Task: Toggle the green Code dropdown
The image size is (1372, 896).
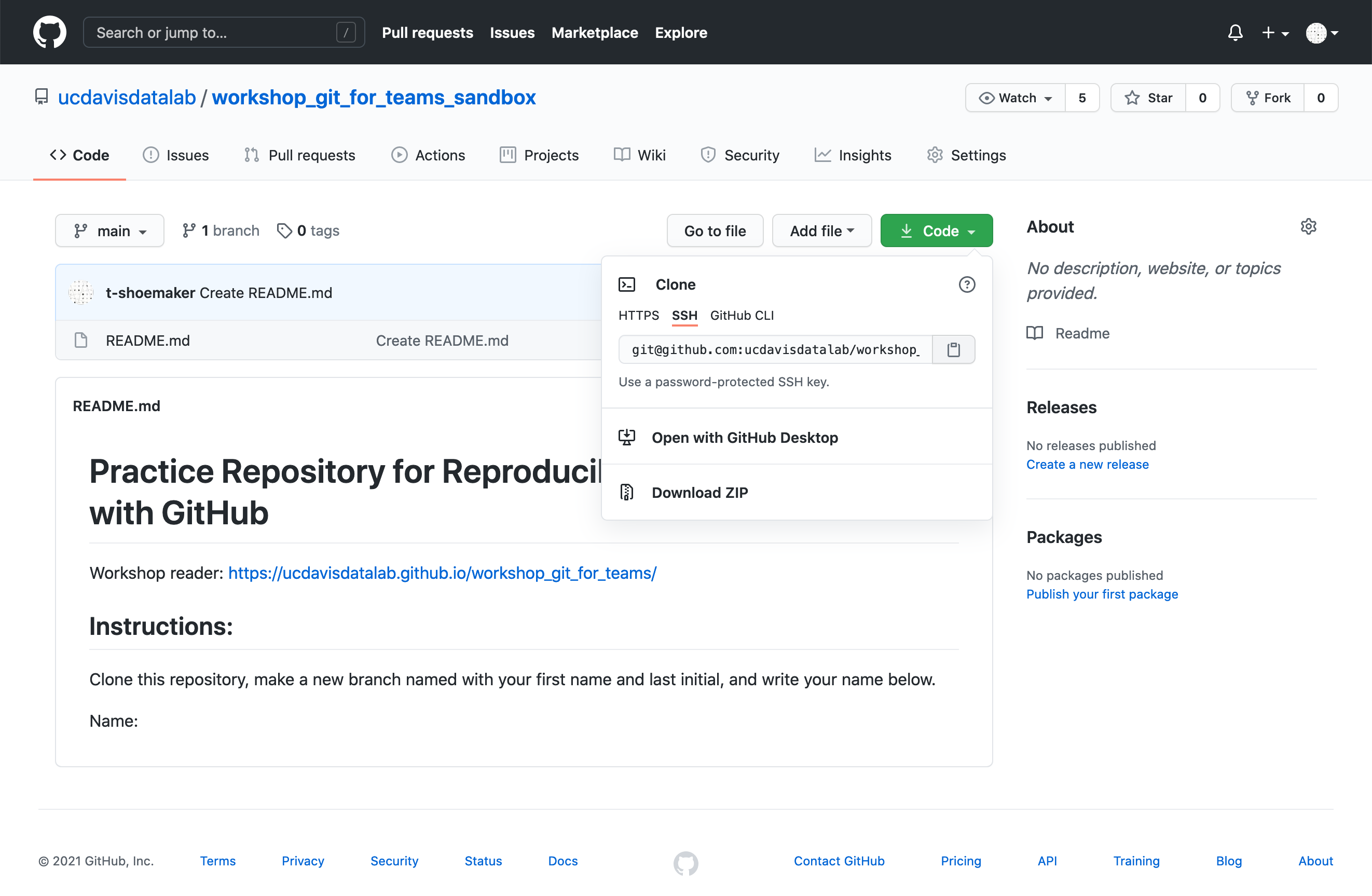Action: [936, 230]
